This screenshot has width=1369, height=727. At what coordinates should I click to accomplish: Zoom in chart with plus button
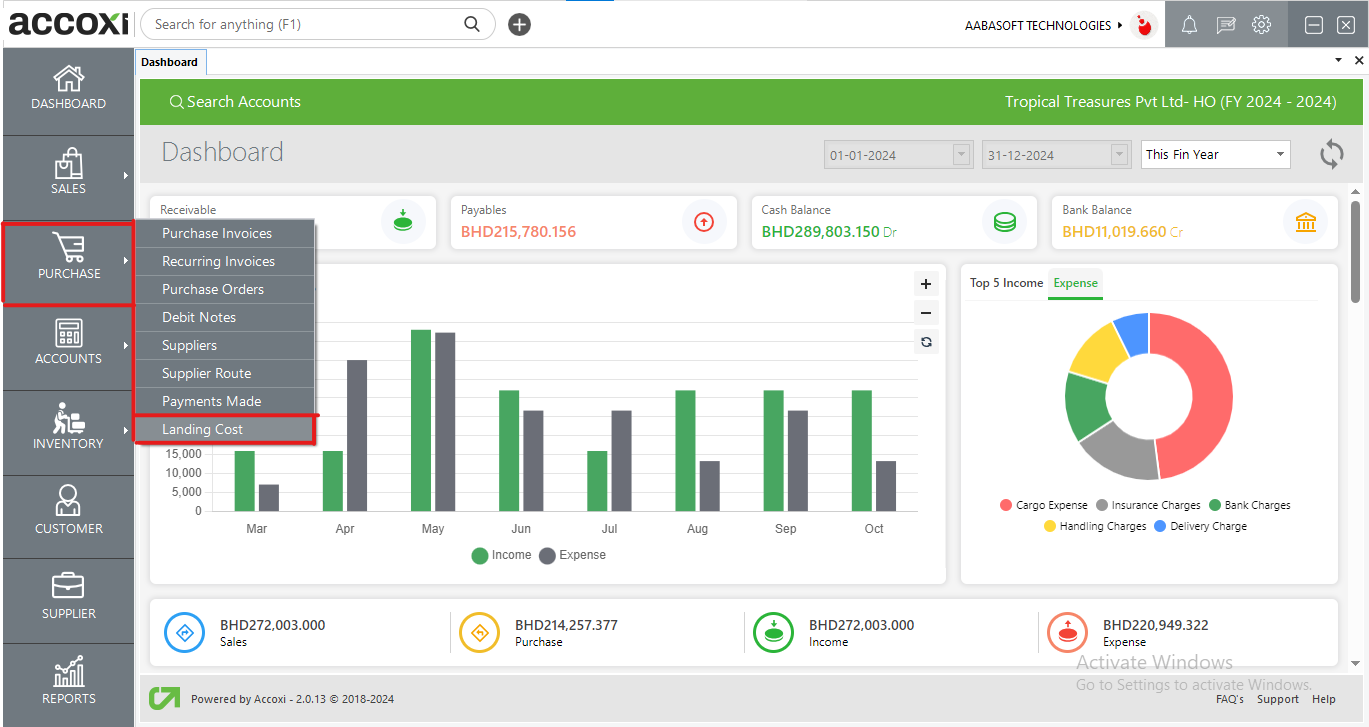coord(926,284)
